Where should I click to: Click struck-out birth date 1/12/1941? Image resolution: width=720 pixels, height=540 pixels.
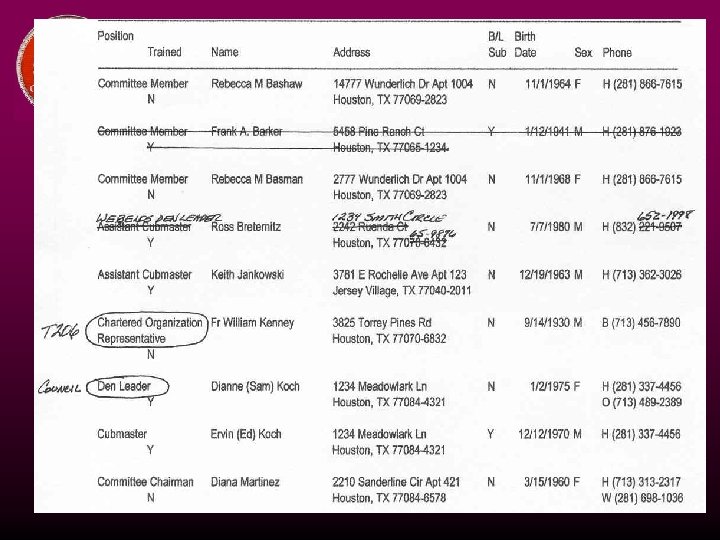[x=547, y=132]
